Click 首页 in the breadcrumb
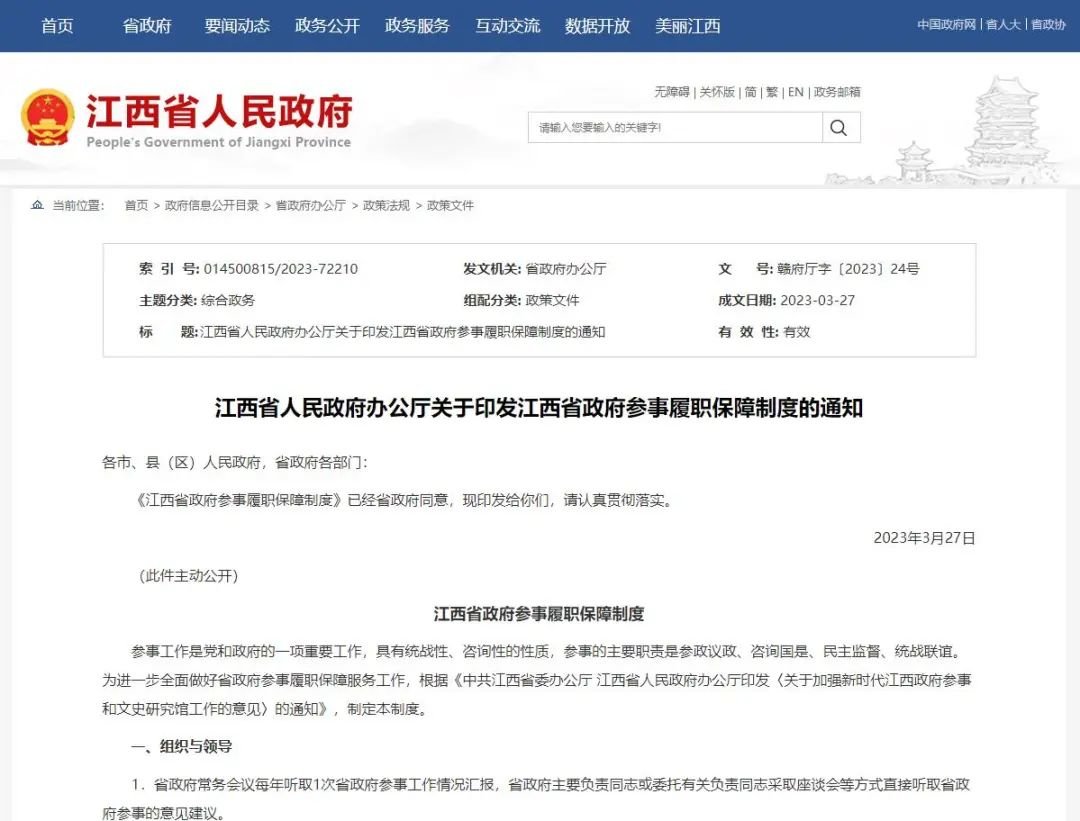Viewport: 1080px width, 821px height. pos(136,205)
